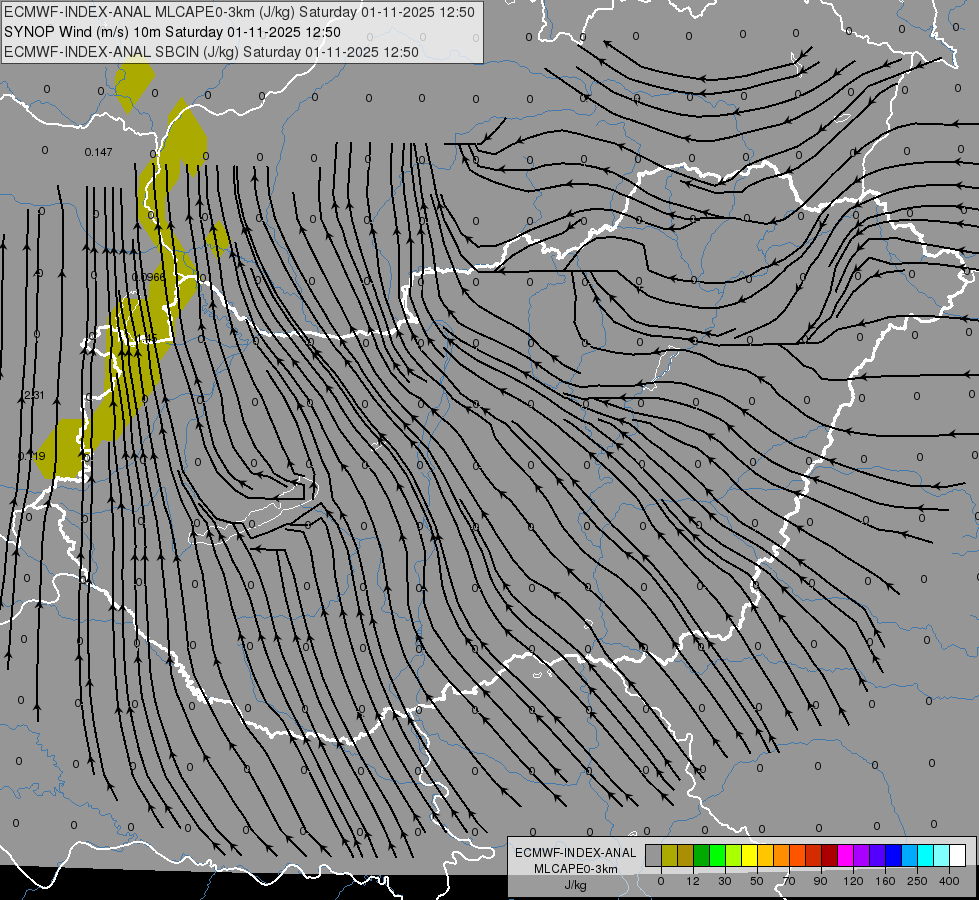
Task: Pick the magenta legend swatch
Action: click(846, 855)
